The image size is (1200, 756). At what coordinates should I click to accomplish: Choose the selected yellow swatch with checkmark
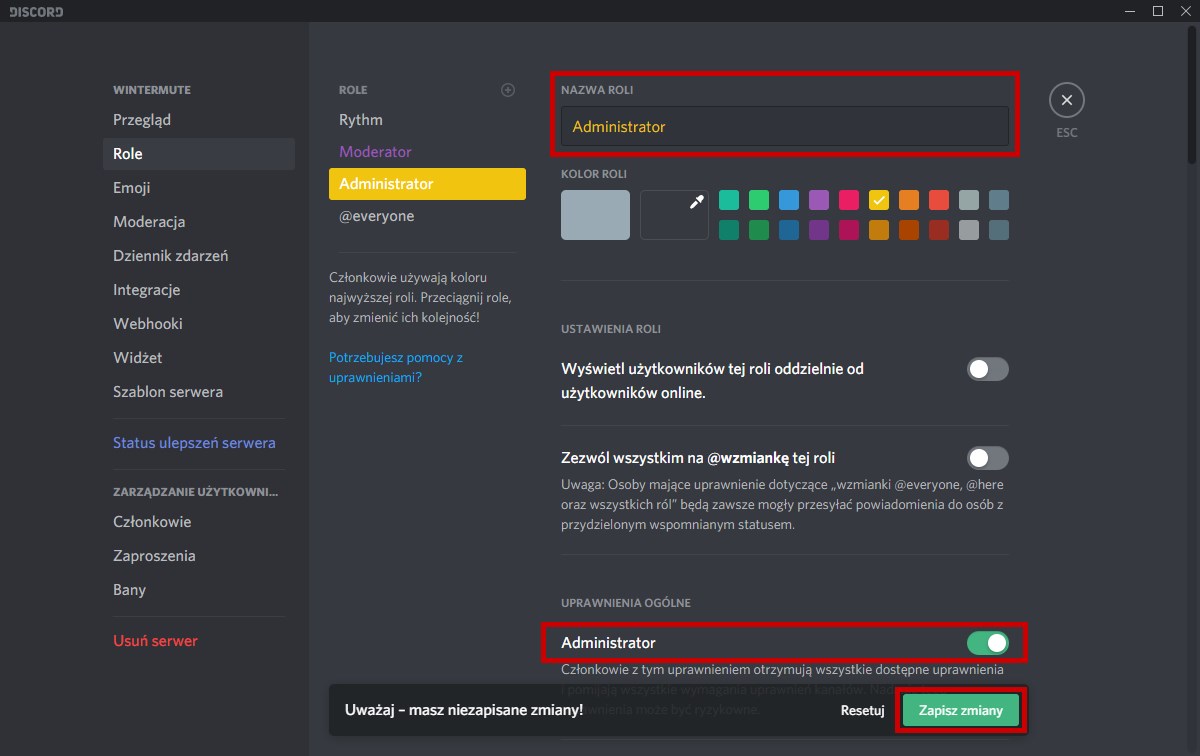point(879,200)
